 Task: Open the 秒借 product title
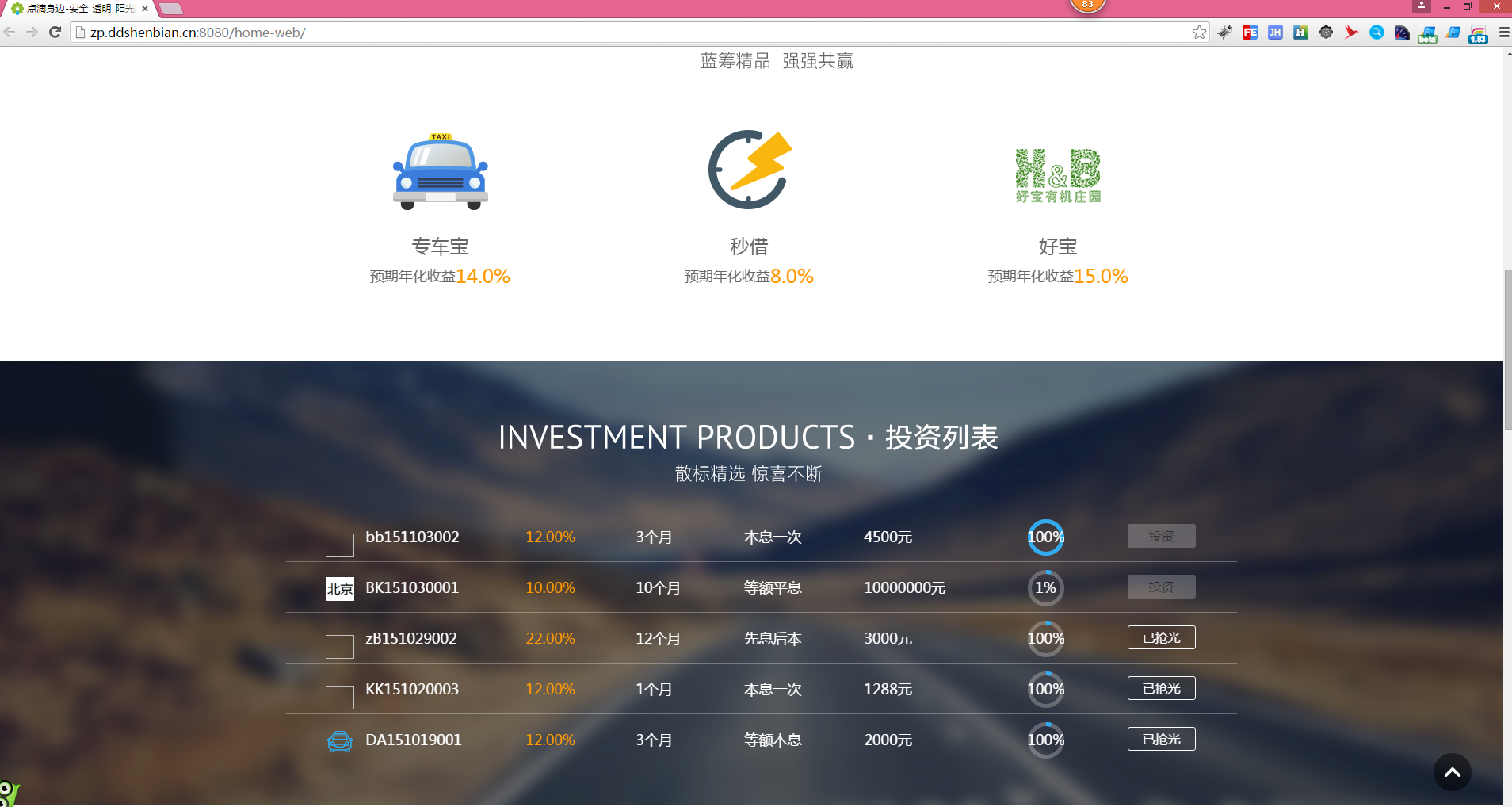pyautogui.click(x=749, y=247)
